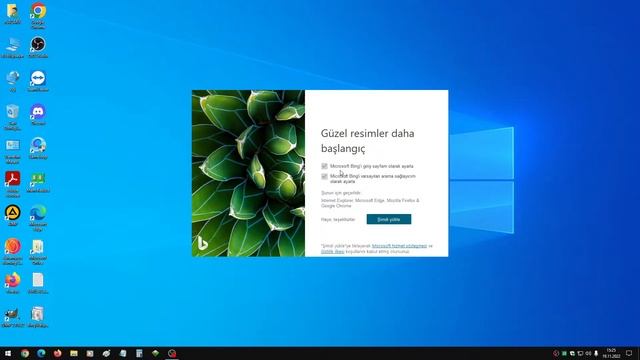The height and width of the screenshot is (360, 640).
Task: Open the 'Gizlilik İlkesi' privacy policy link
Action: [x=333, y=251]
